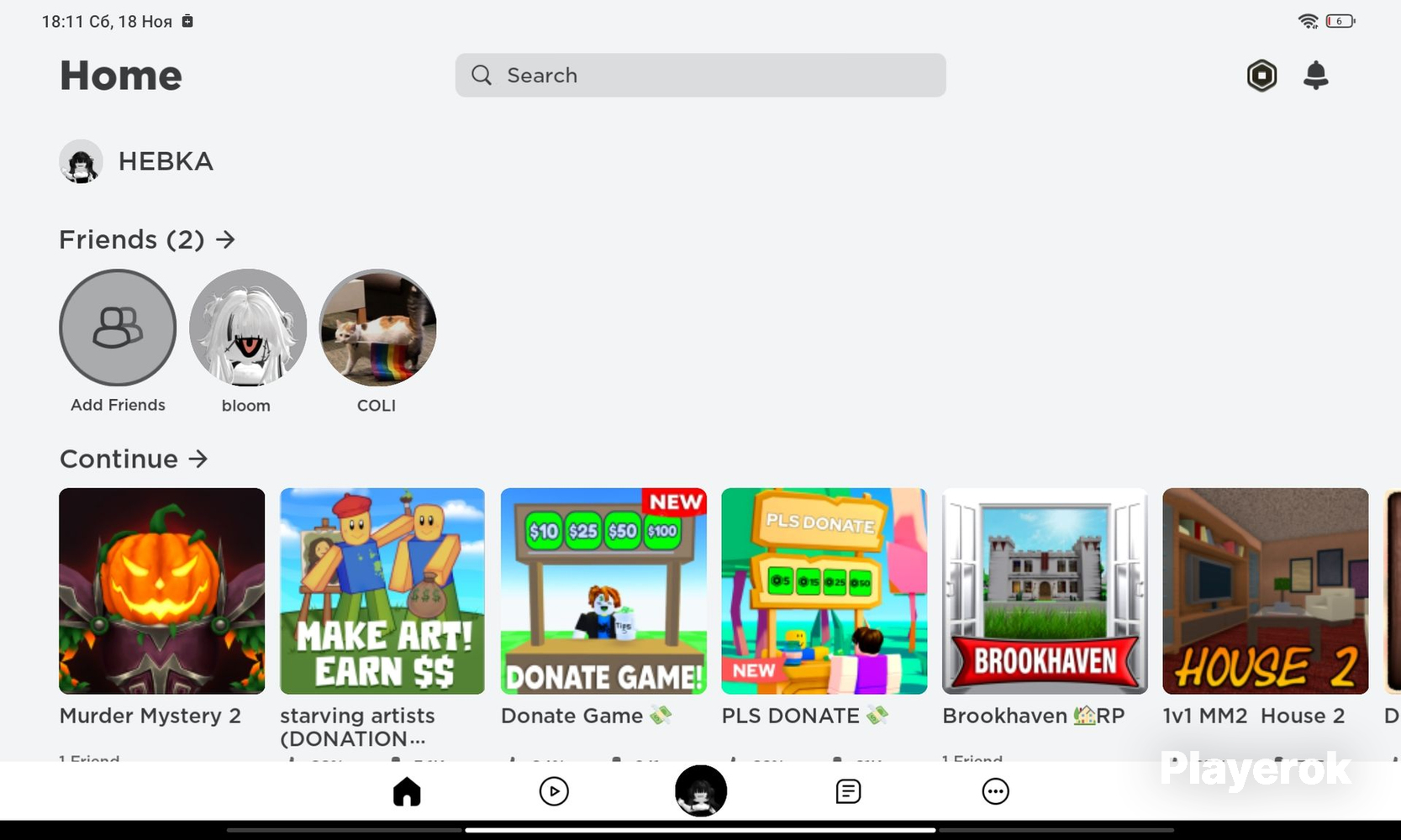Tap the search magnifier icon
The width and height of the screenshot is (1401, 840).
pos(482,76)
